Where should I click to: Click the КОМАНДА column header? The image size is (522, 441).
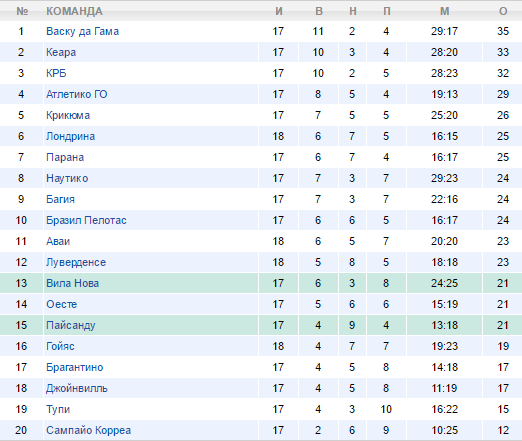point(74,11)
